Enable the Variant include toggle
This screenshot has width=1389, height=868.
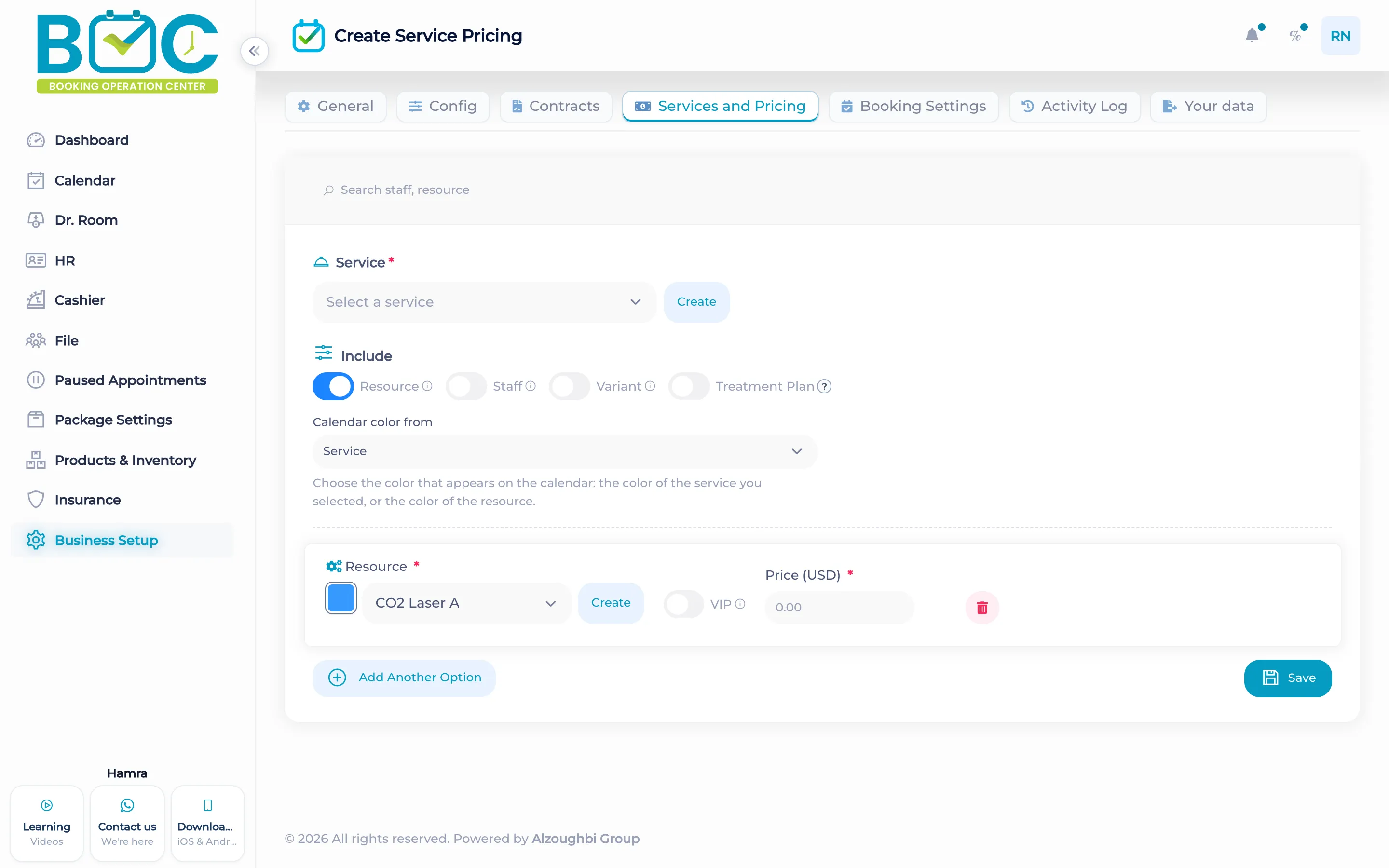(x=570, y=386)
